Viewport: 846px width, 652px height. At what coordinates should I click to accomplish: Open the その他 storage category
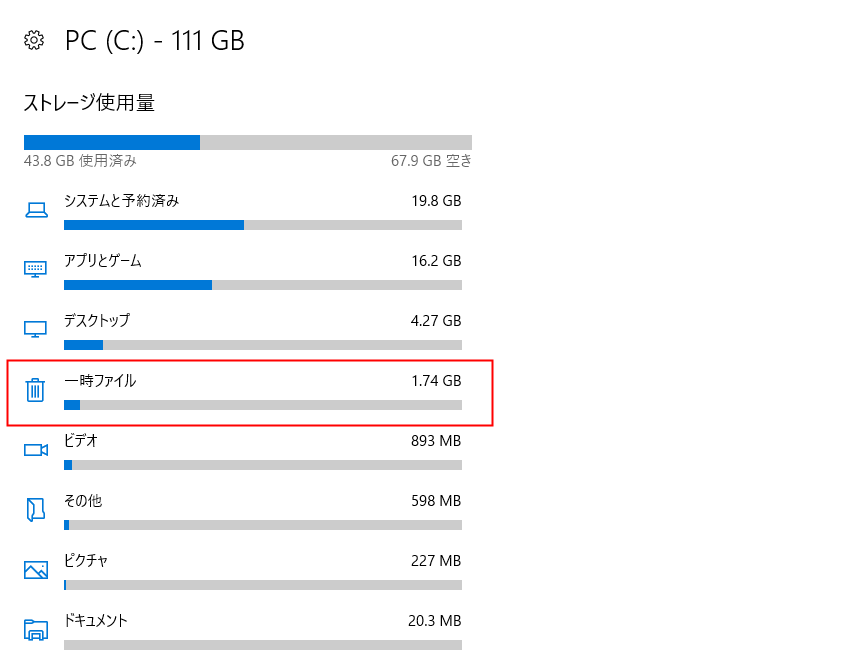(83, 501)
